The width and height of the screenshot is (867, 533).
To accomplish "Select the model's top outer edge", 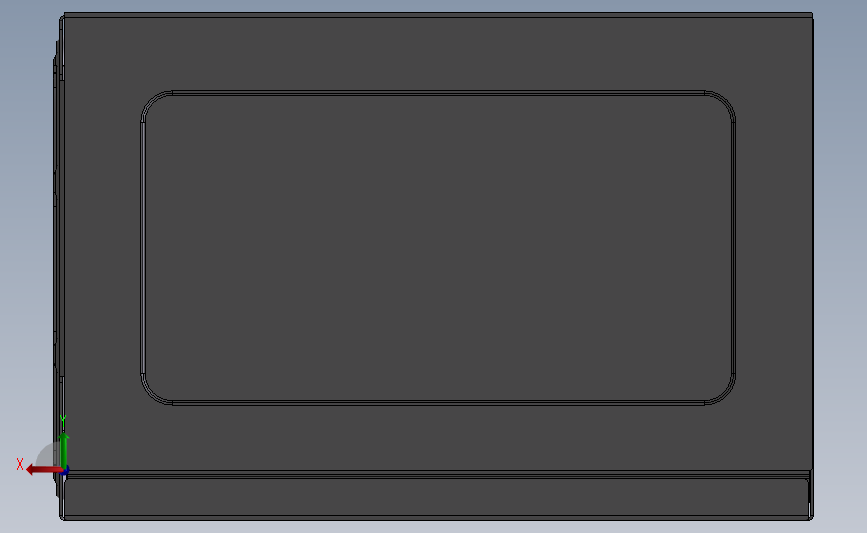I will pyautogui.click(x=438, y=14).
